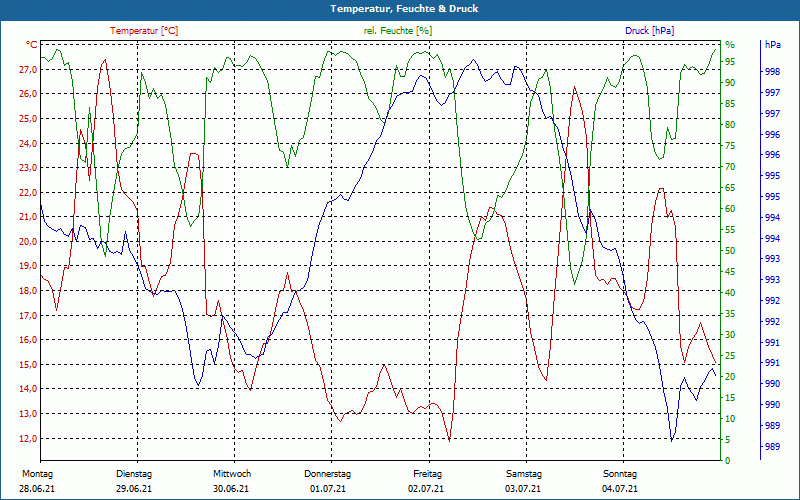This screenshot has width=800, height=500.
Task: Click the 25,0 temperature axis tick
Action: tap(28, 118)
